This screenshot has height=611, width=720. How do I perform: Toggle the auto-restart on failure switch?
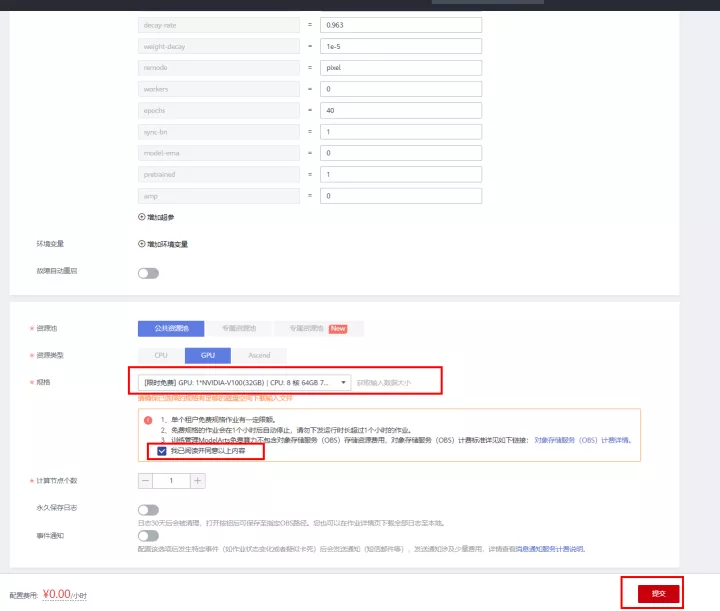(148, 273)
